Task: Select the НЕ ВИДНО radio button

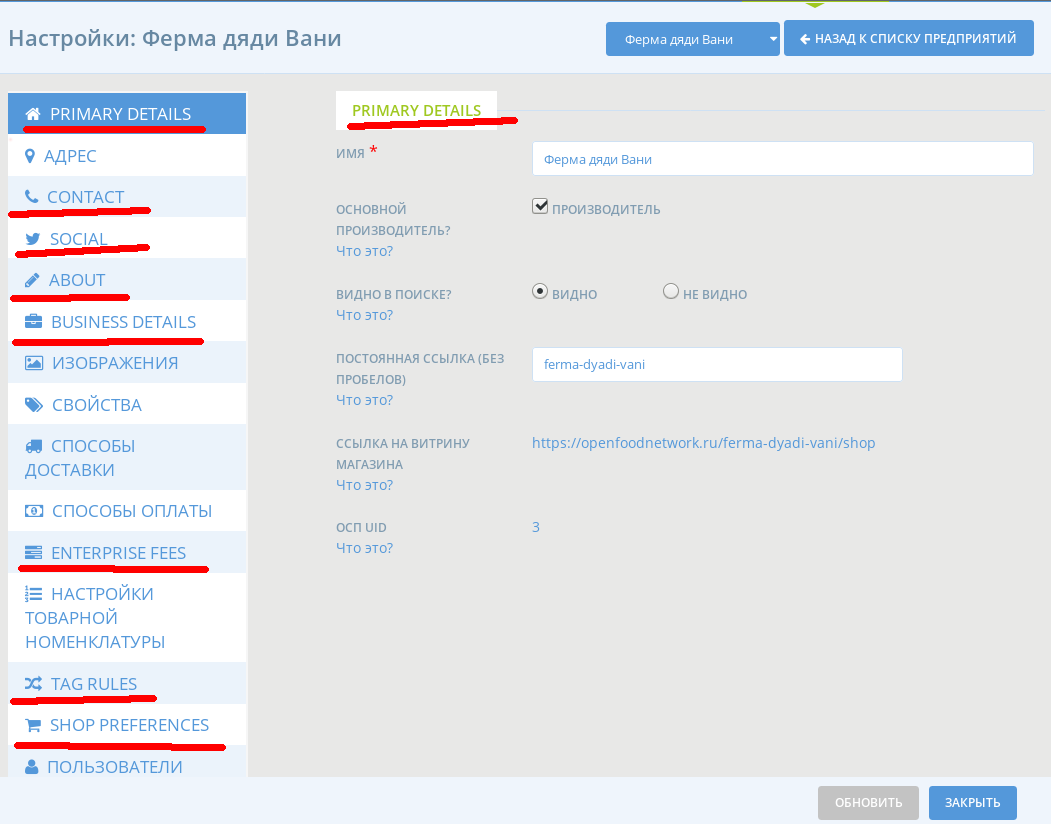Action: pos(670,291)
